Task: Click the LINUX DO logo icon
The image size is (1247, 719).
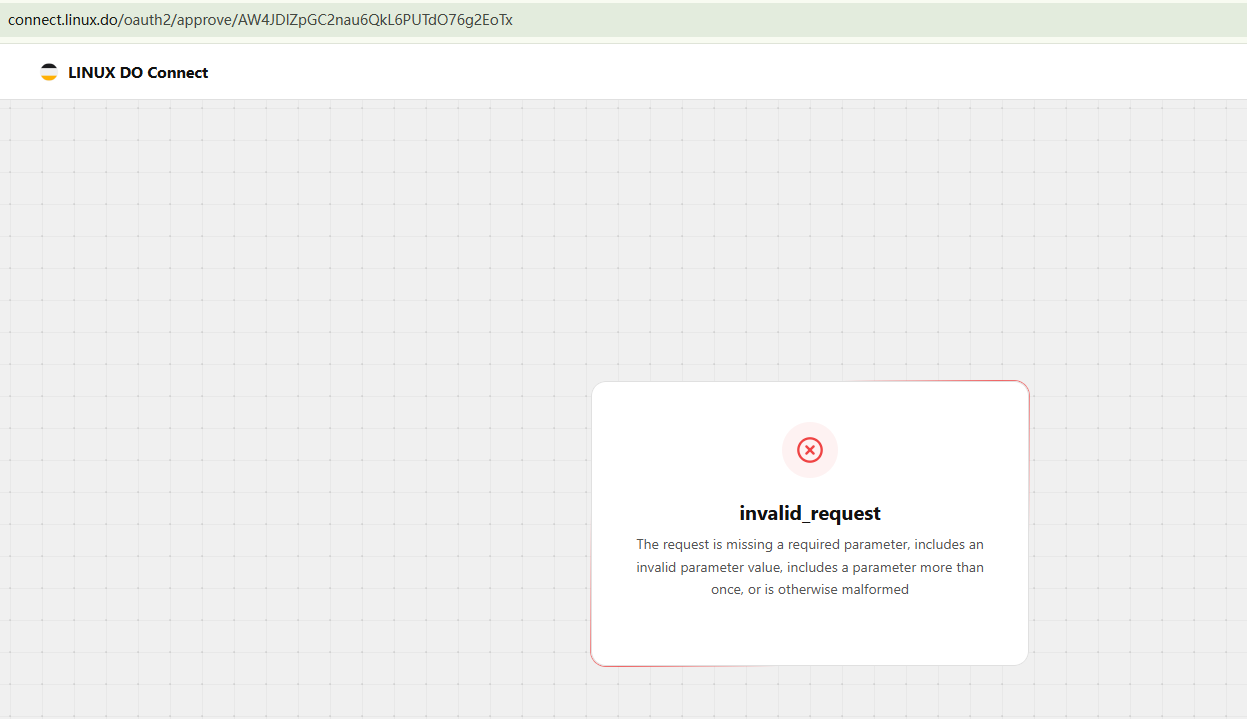Action: click(x=49, y=72)
